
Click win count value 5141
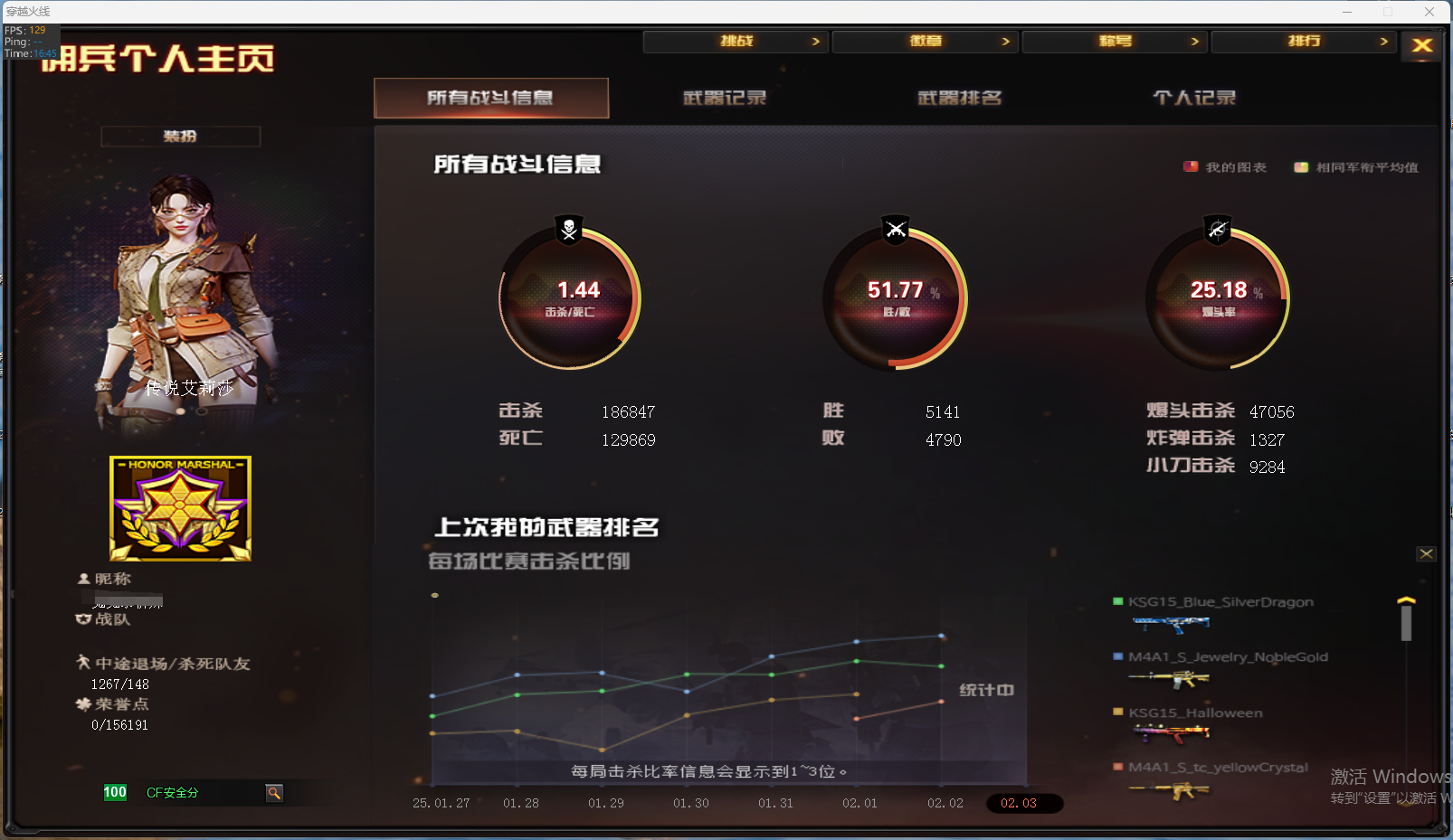tap(943, 412)
